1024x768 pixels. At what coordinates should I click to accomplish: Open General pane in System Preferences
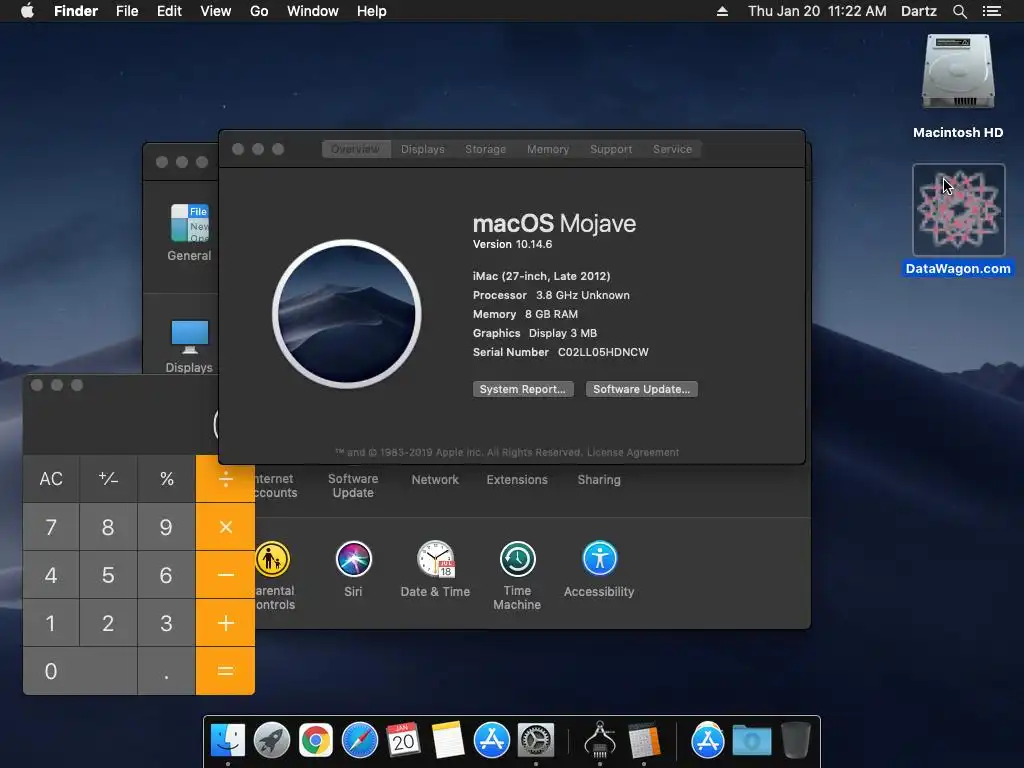[189, 232]
